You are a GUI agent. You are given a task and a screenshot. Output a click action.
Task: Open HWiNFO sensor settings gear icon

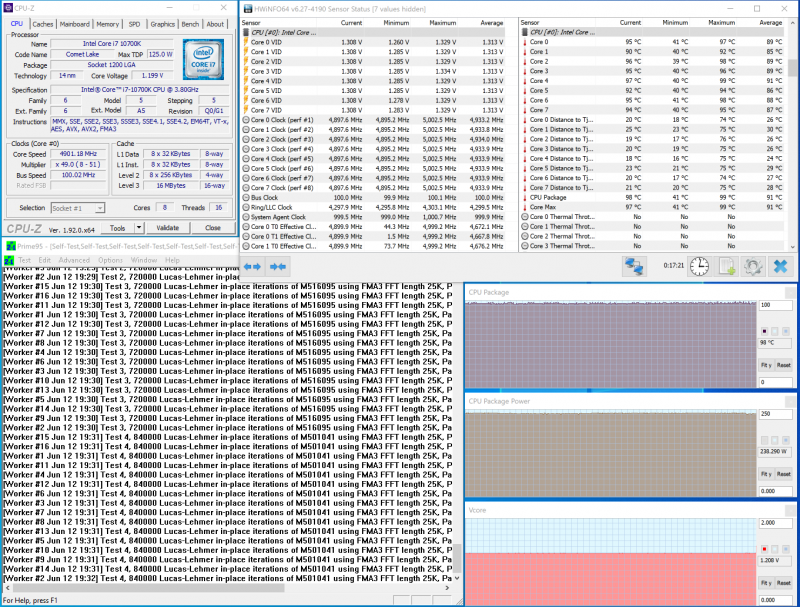[x=753, y=265]
